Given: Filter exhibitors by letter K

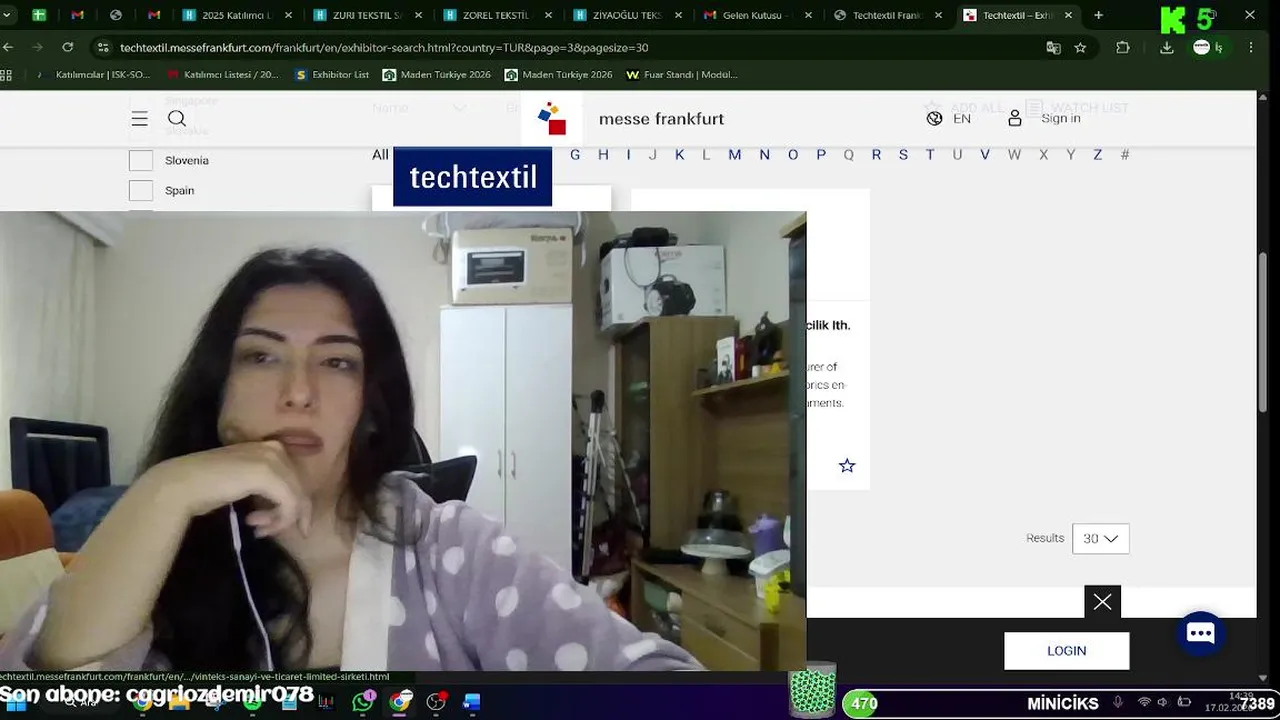Looking at the screenshot, I should (680, 155).
